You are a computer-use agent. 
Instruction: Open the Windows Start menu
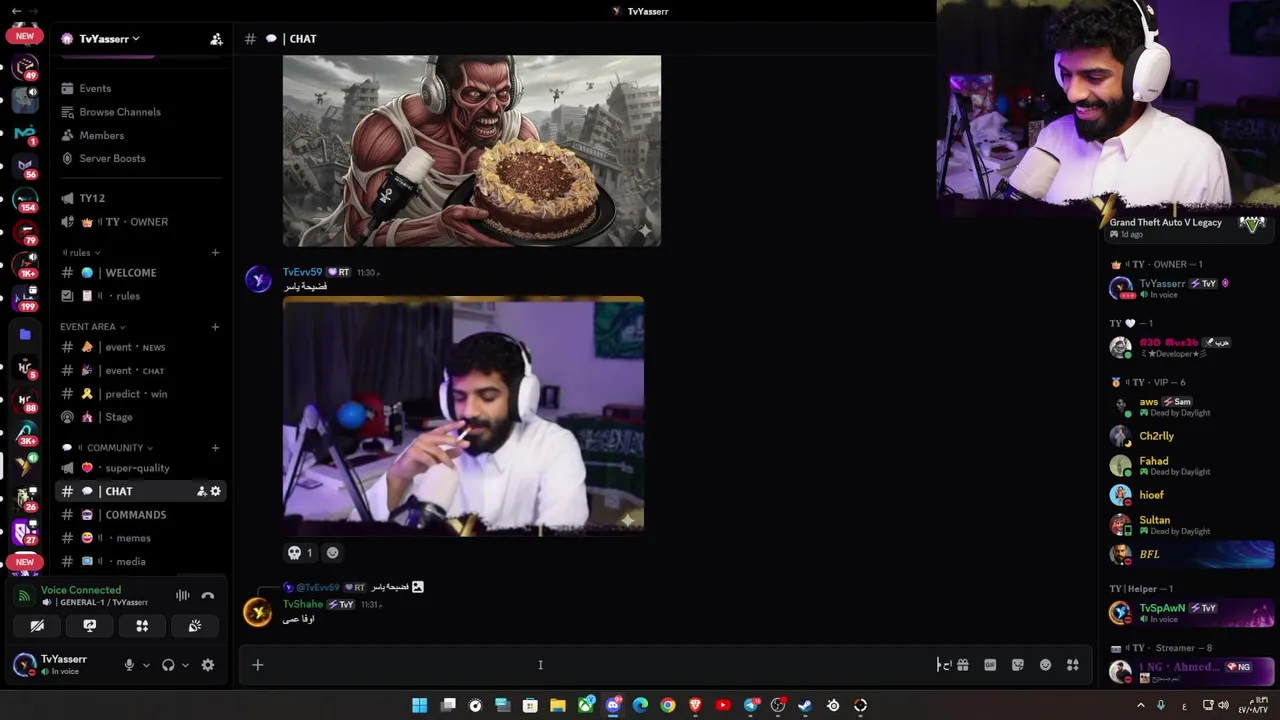tap(420, 705)
